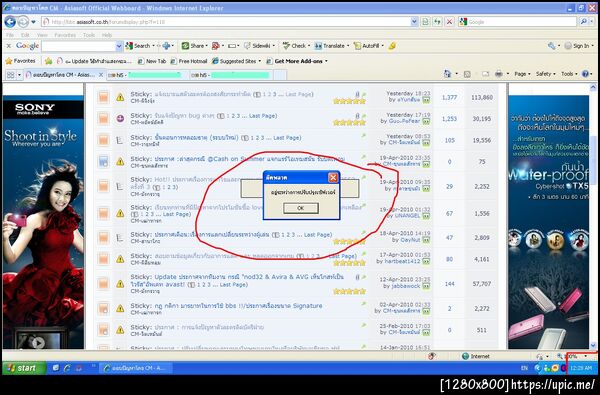600x395 pixels.
Task: Click the Sony Shoot in Style ad banner
Action: click(x=43, y=222)
